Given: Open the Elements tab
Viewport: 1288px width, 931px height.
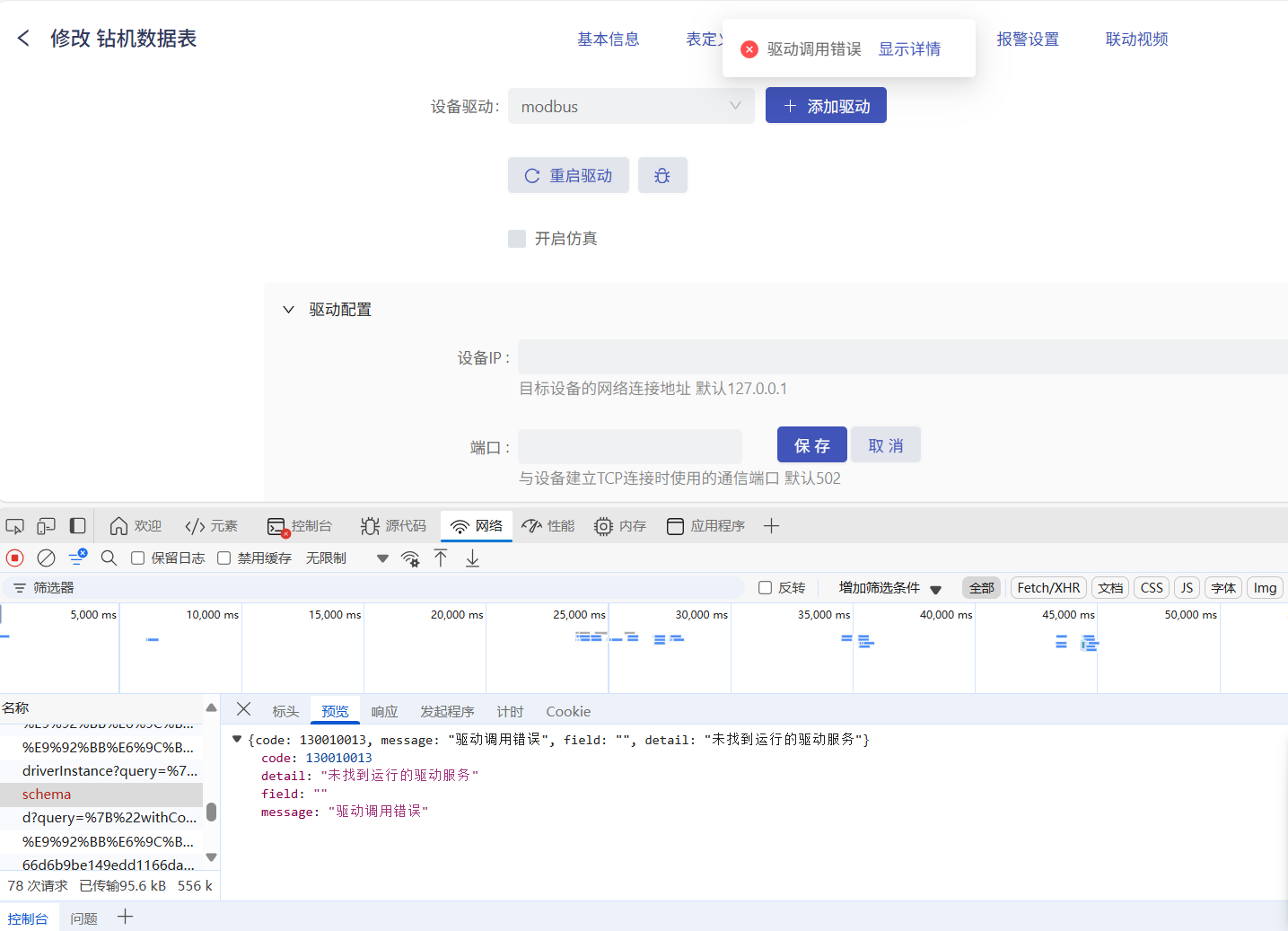Looking at the screenshot, I should (x=211, y=526).
